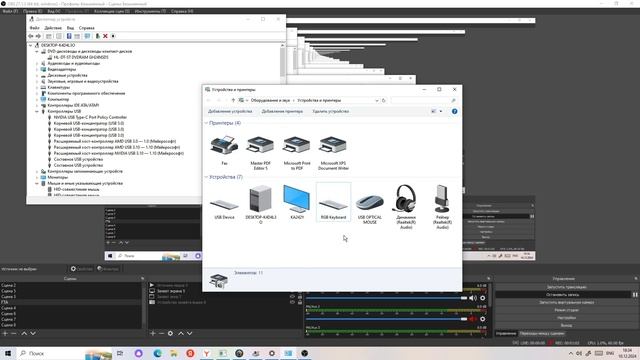Image resolution: width=640 pixels, height=360 pixels.
Task: Click the Add a printer button
Action: click(282, 111)
